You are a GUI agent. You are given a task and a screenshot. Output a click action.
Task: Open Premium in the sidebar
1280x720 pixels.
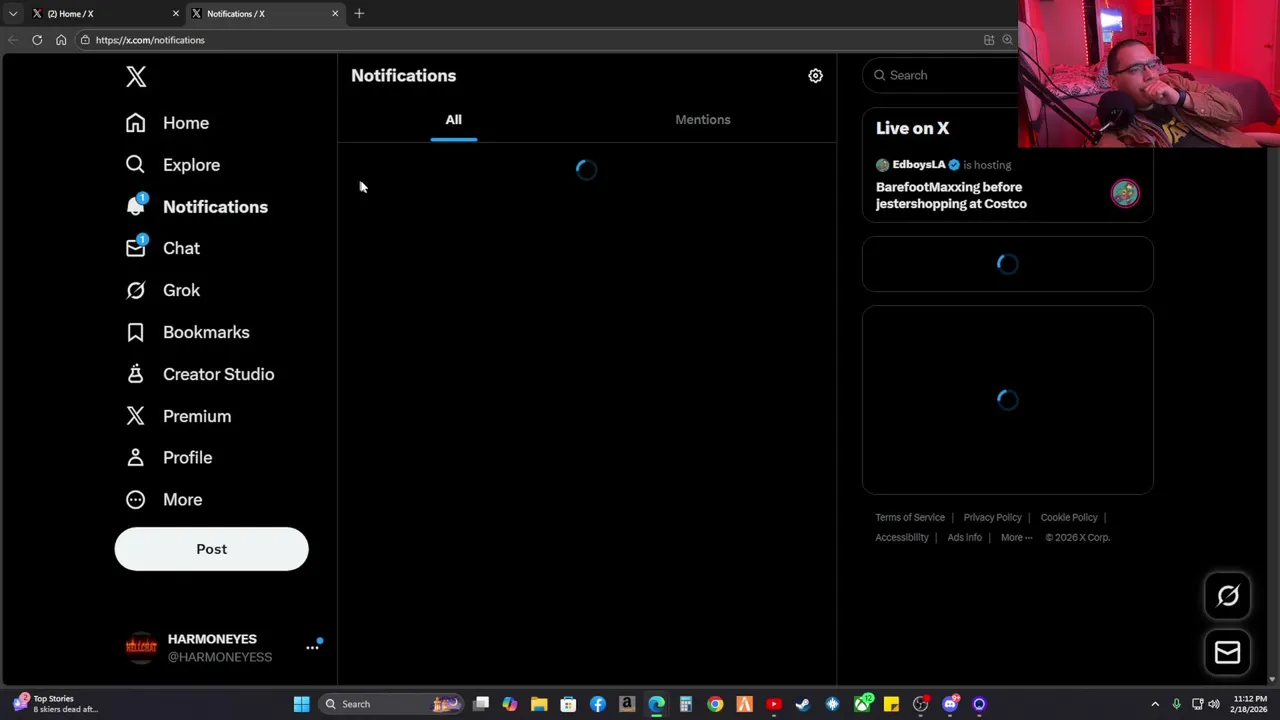click(178, 416)
